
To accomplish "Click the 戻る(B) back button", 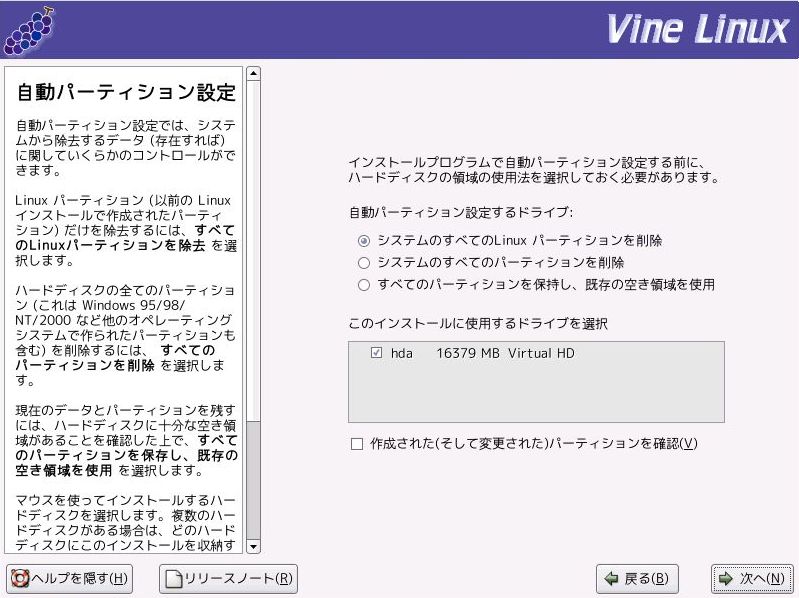I will pos(637,579).
